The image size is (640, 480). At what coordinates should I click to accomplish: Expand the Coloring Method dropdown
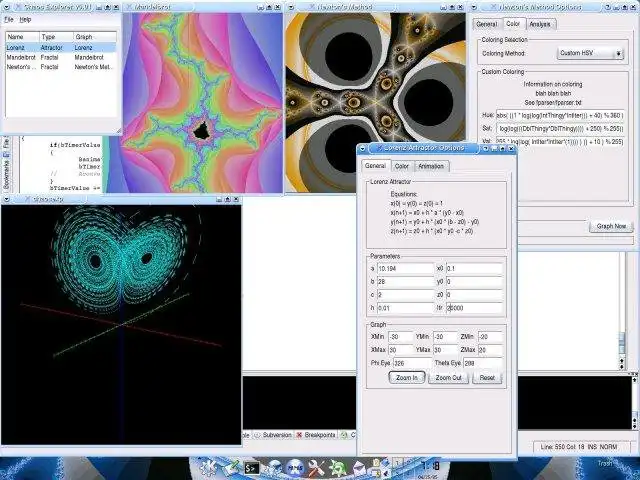pyautogui.click(x=590, y=53)
